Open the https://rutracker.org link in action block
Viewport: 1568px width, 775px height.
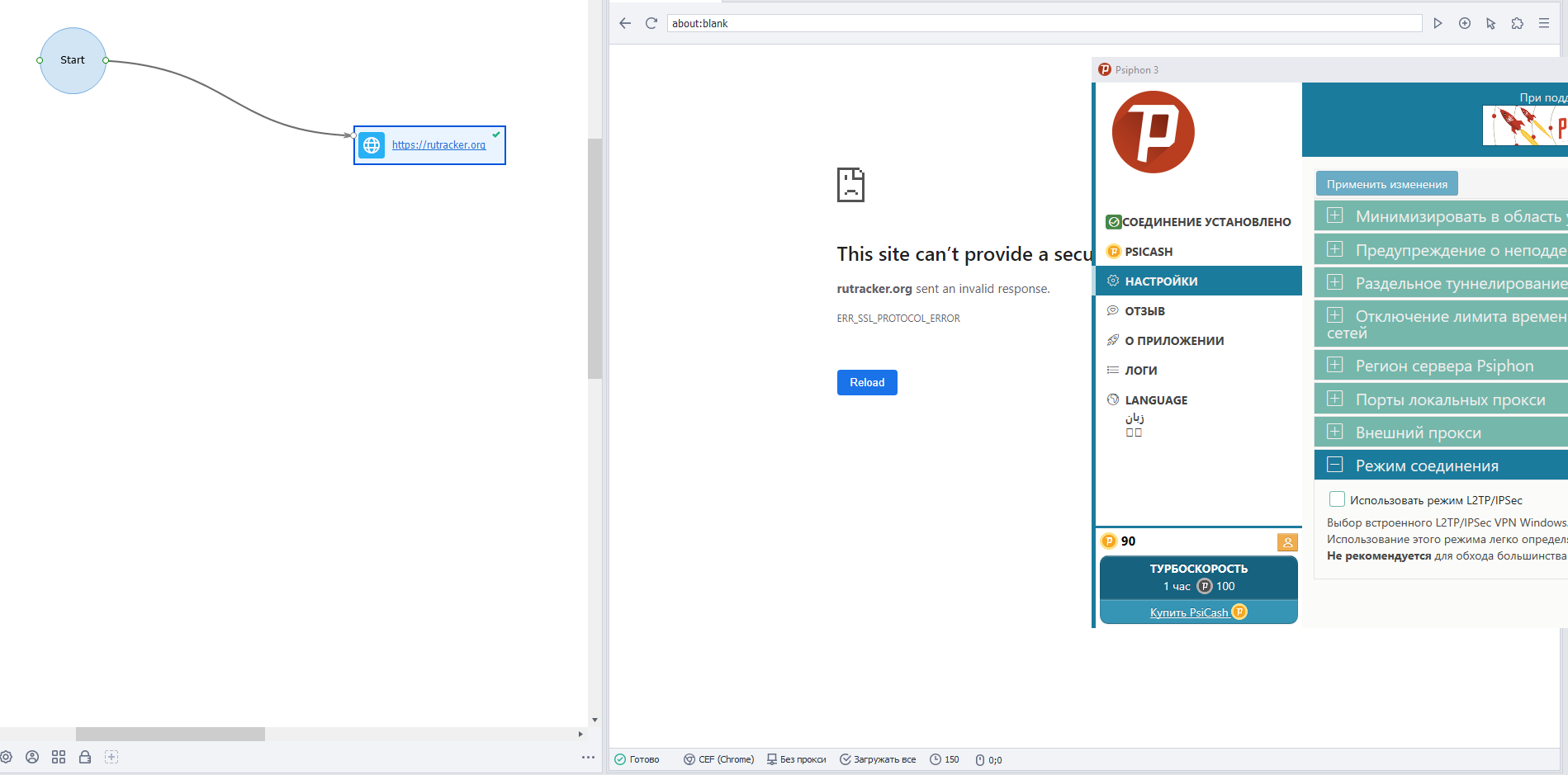pos(438,145)
